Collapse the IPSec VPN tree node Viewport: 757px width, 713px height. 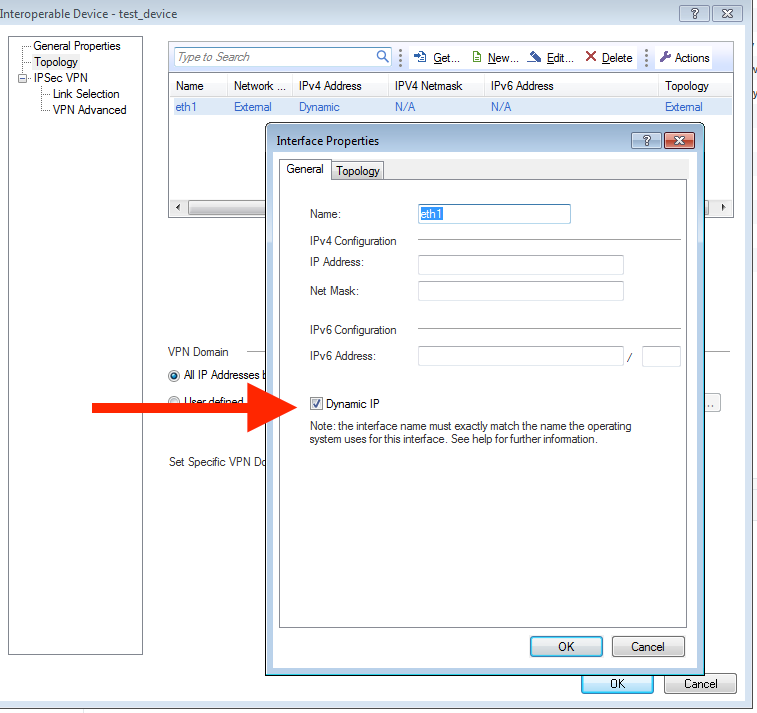point(23,78)
